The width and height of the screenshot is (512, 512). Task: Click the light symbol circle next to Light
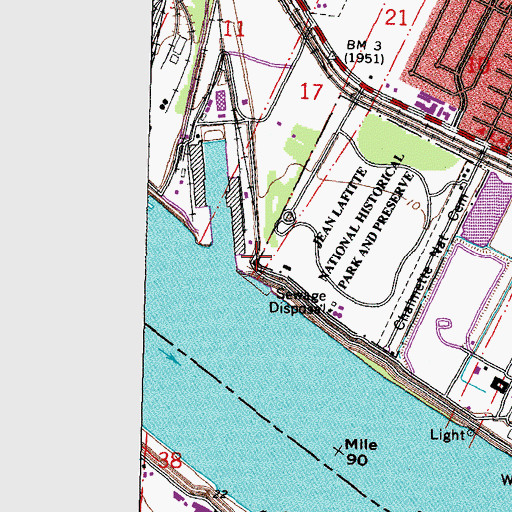pyautogui.click(x=470, y=433)
